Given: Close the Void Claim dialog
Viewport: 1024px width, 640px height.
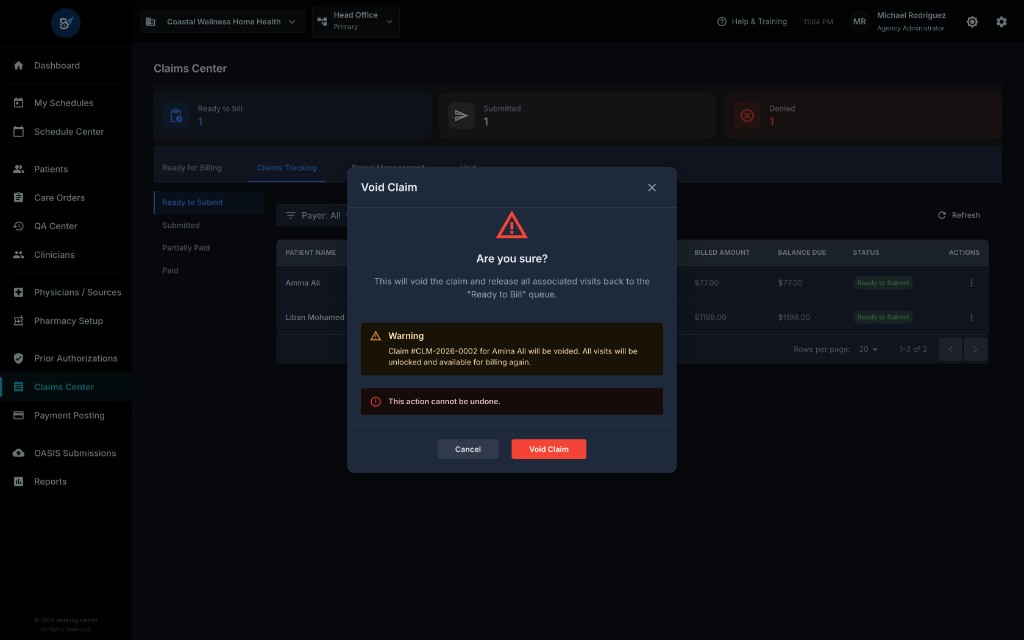Looking at the screenshot, I should (652, 187).
